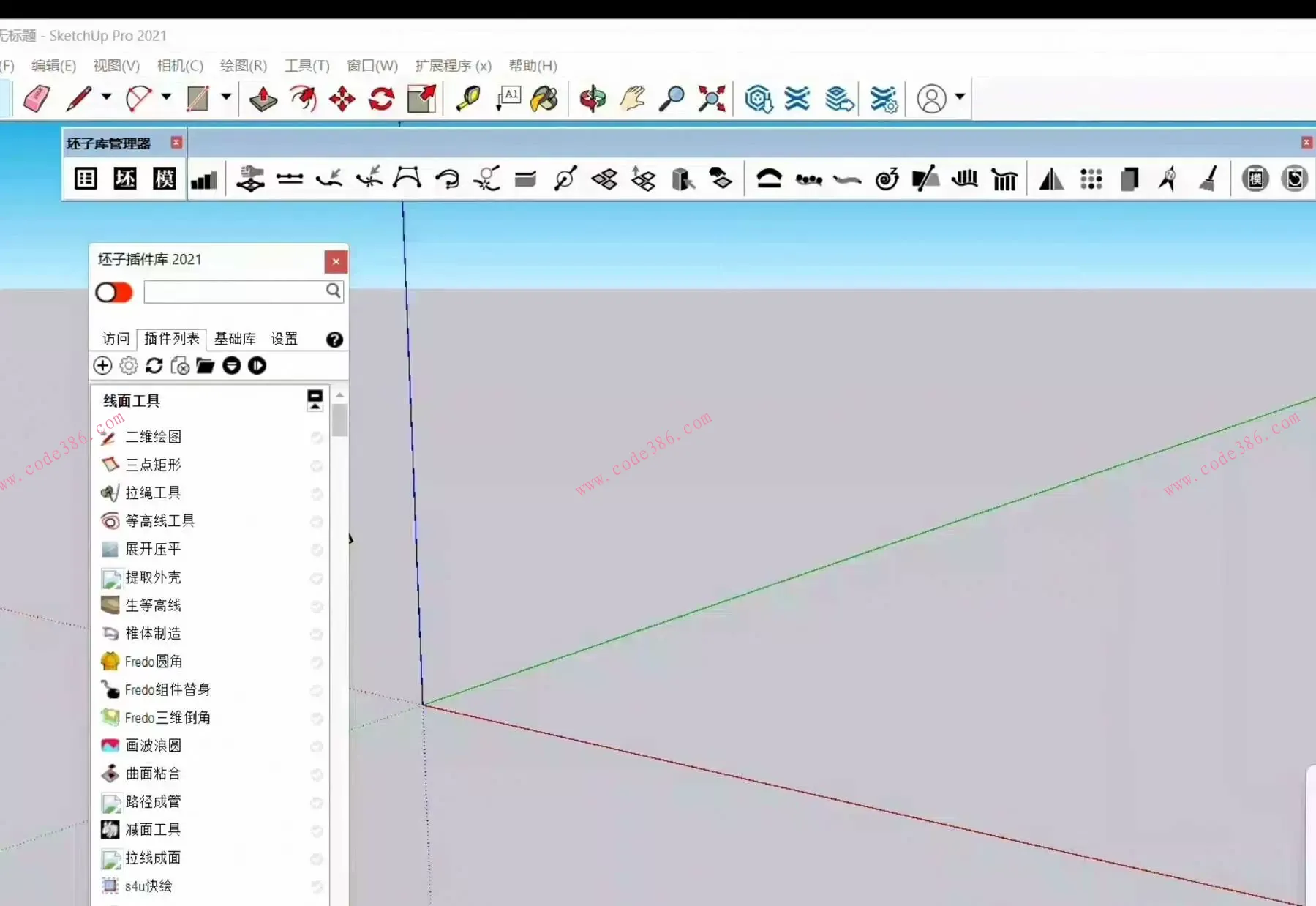Pick the Paint Bucket tool

click(x=544, y=98)
